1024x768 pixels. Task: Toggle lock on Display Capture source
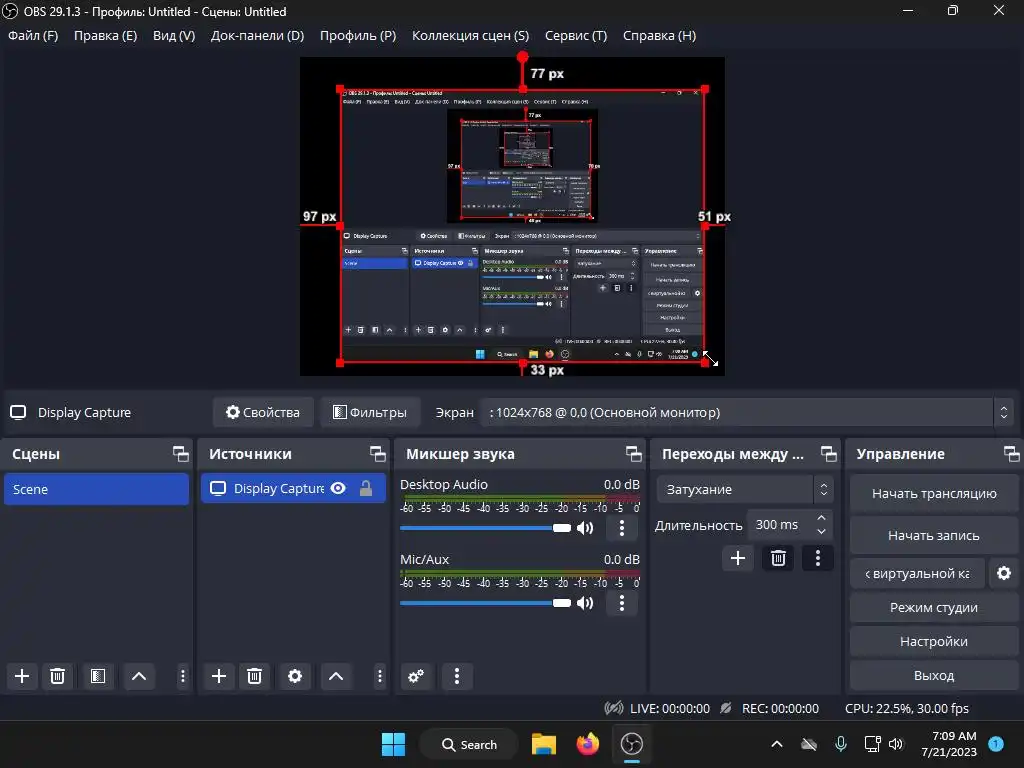[x=366, y=488]
